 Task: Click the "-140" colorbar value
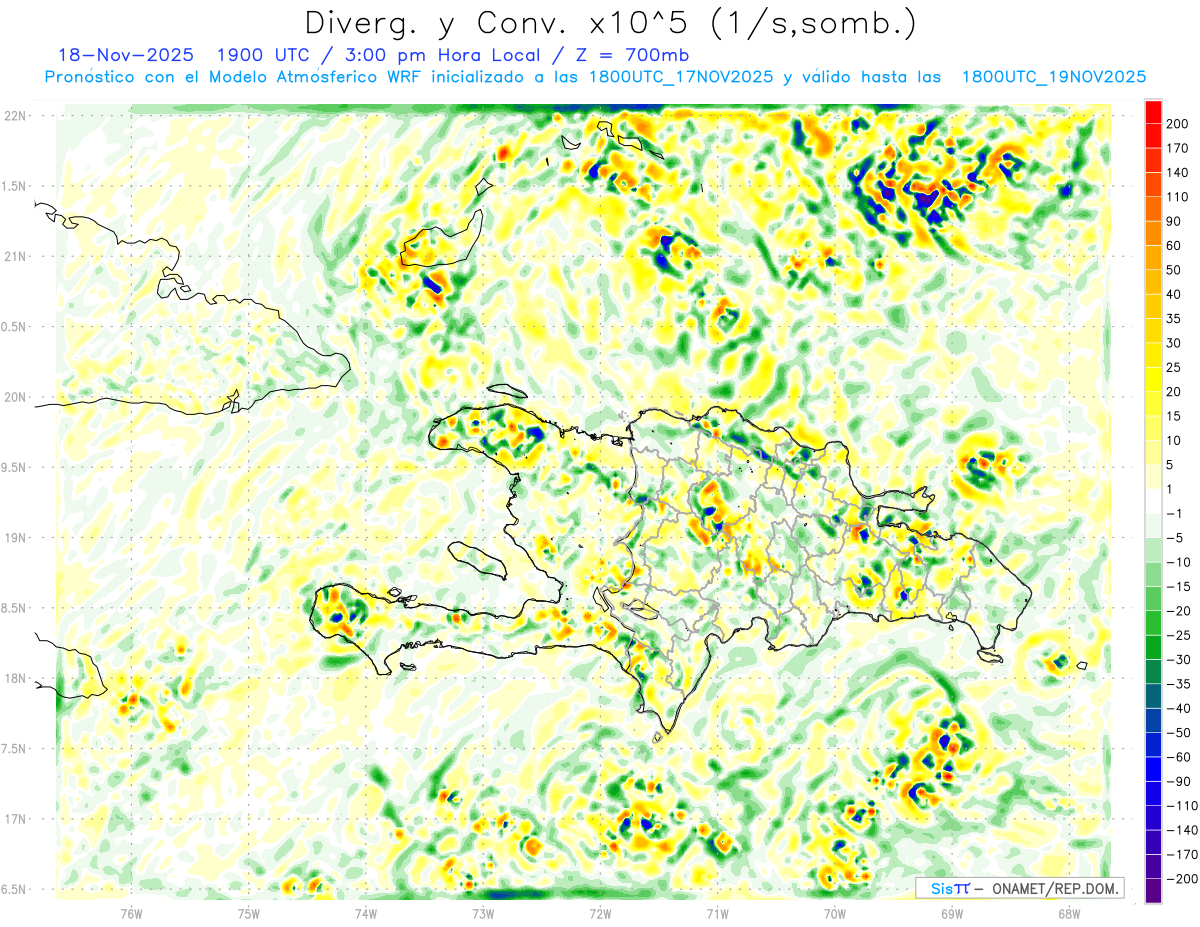coord(1181,831)
